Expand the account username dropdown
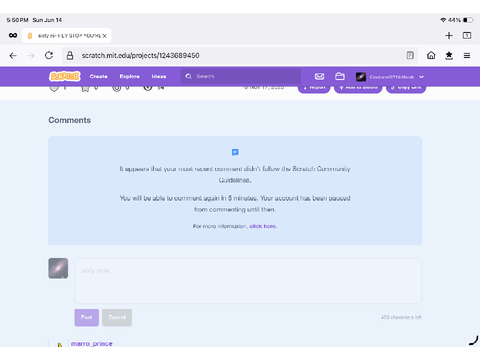 coord(390,77)
